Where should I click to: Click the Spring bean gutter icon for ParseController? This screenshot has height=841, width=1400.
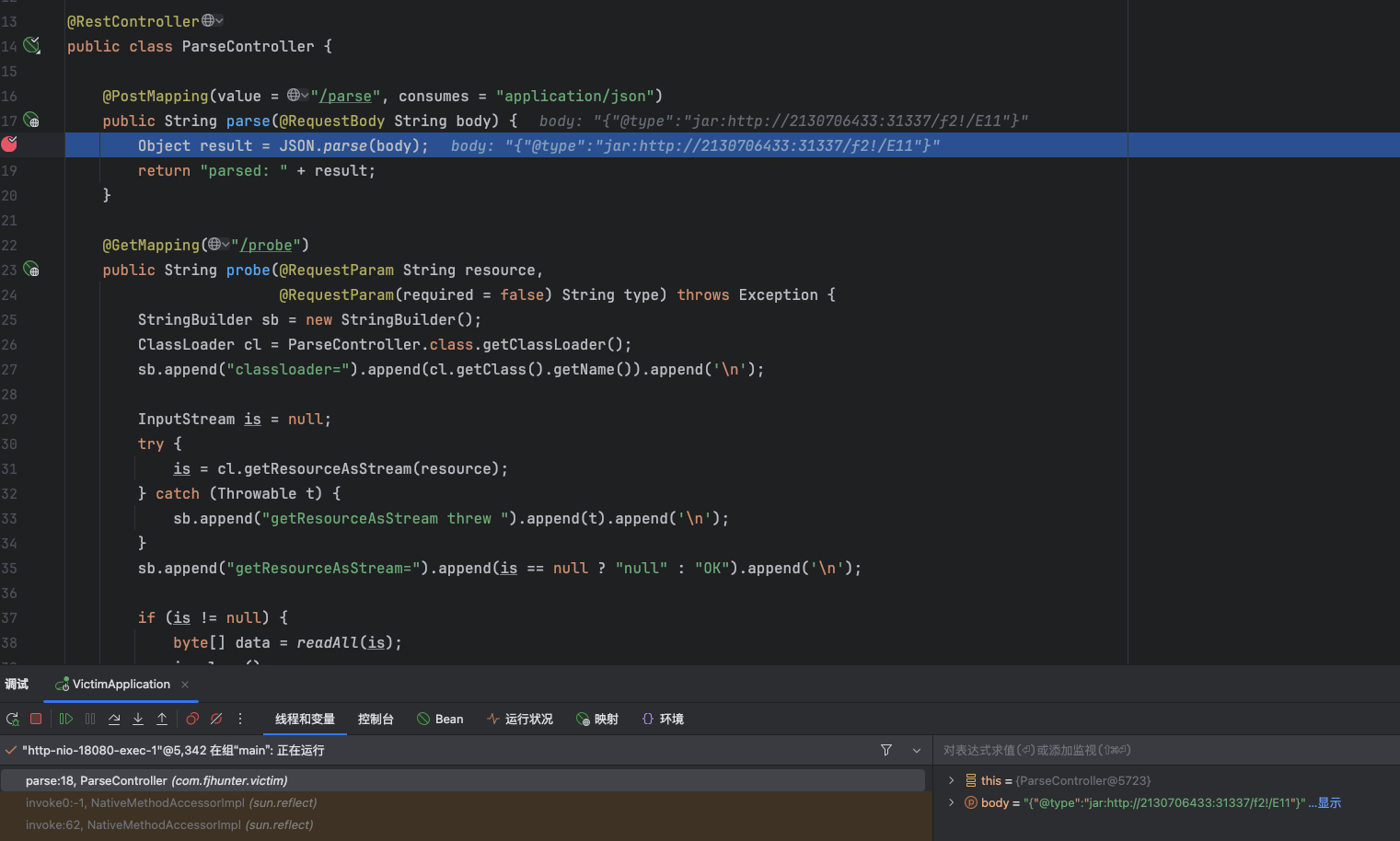(32, 45)
